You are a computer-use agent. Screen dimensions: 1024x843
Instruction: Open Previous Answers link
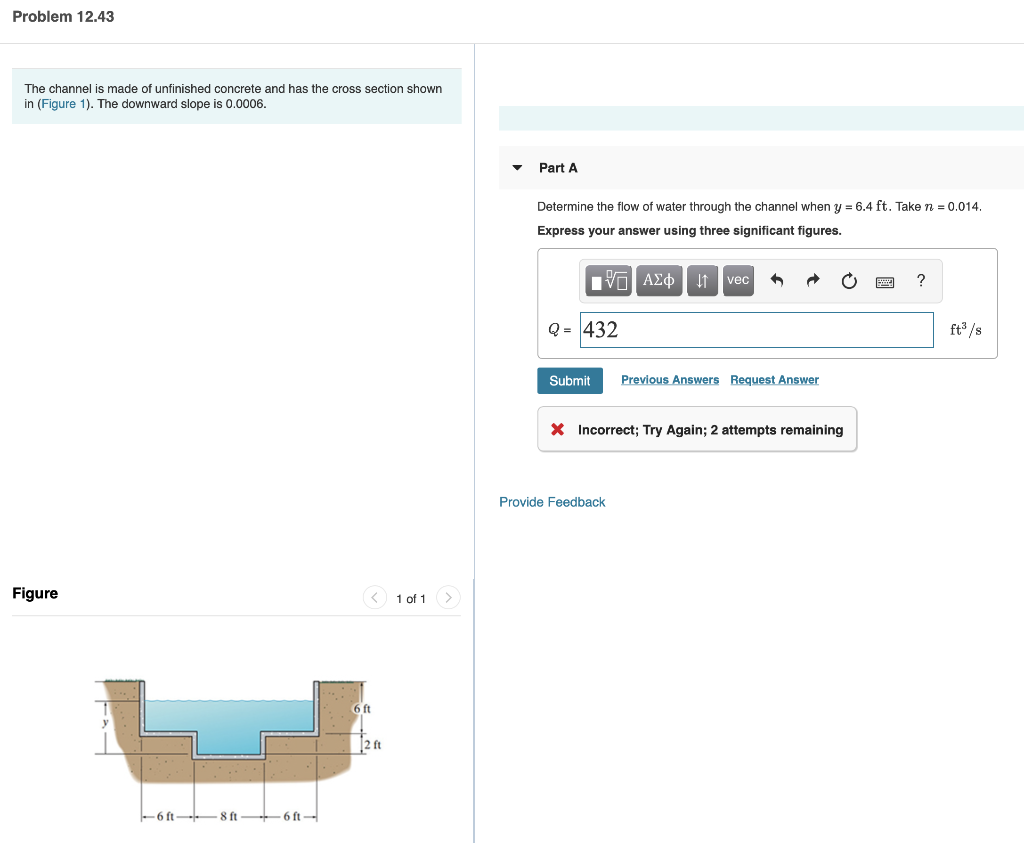[669, 380]
